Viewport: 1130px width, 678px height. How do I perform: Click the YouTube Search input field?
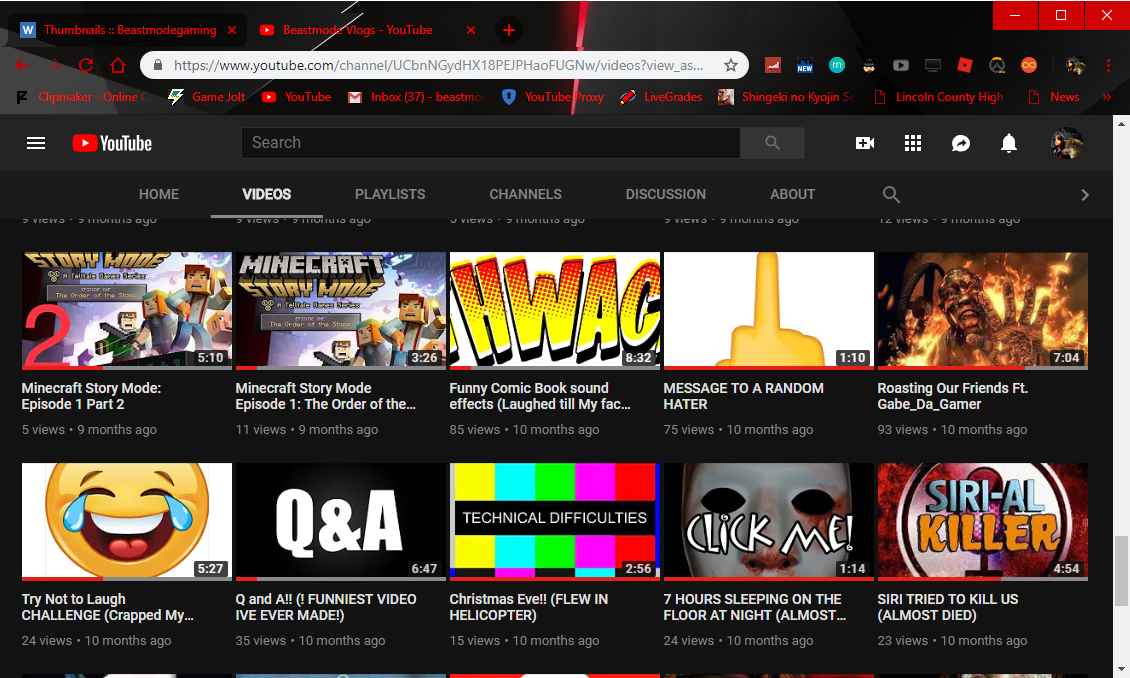[x=491, y=143]
